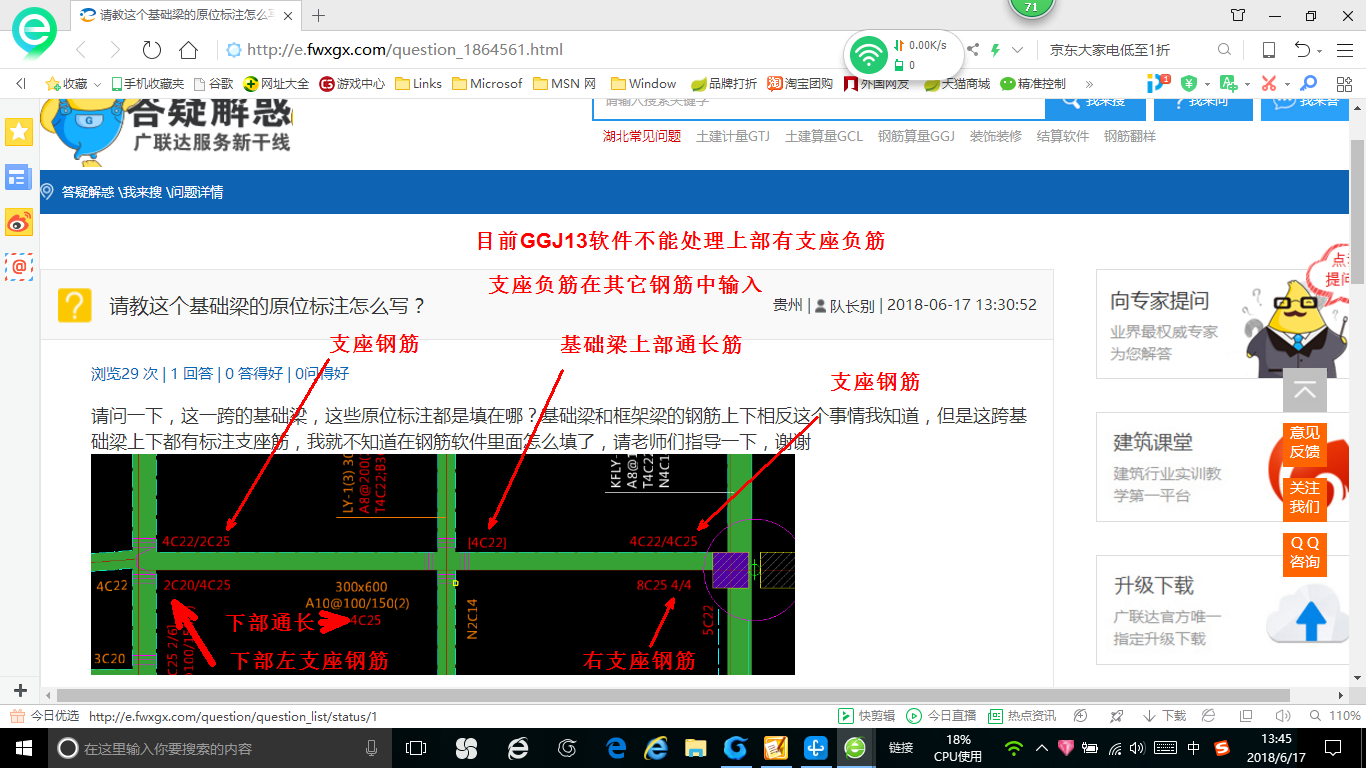Click the blue magnifier extension icon
The image size is (1366, 768).
click(x=1308, y=84)
